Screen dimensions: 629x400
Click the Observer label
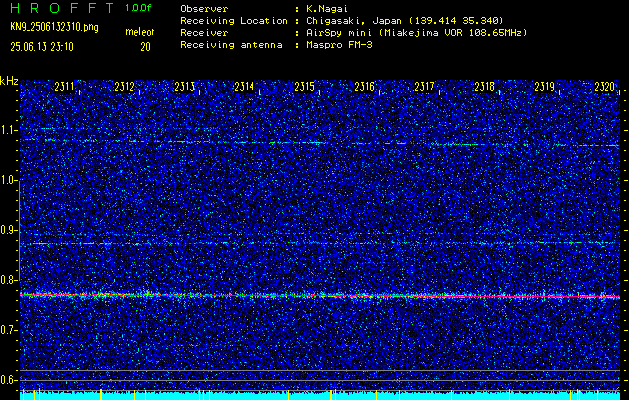tap(204, 9)
